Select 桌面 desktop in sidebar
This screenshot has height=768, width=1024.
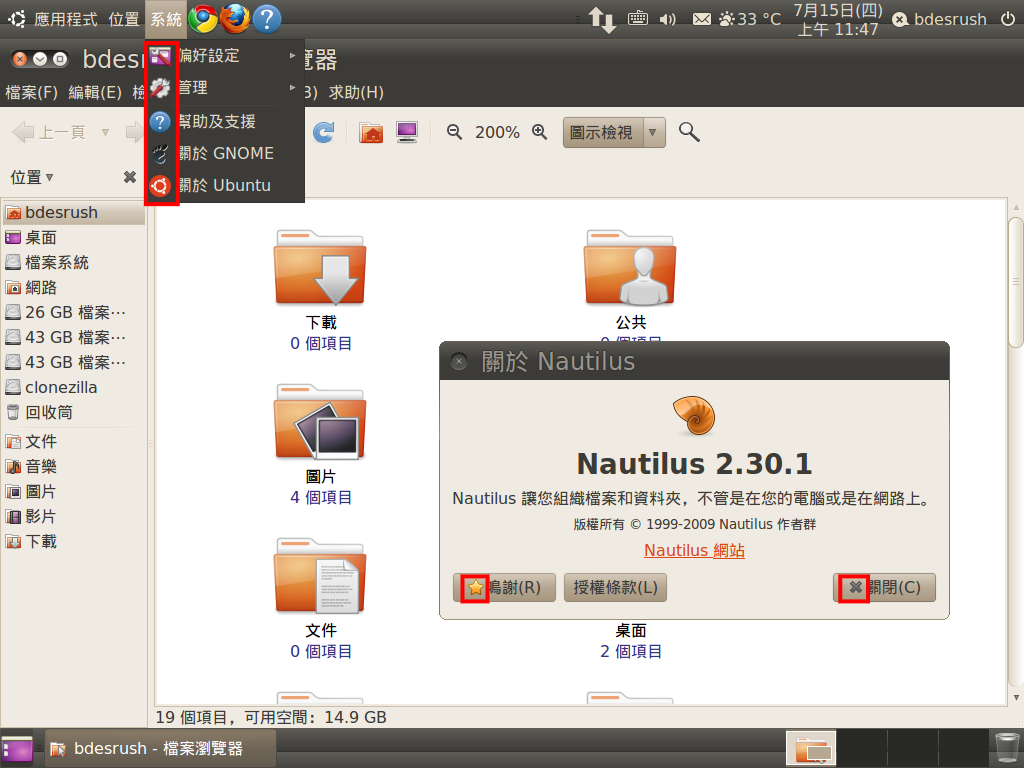coord(73,238)
